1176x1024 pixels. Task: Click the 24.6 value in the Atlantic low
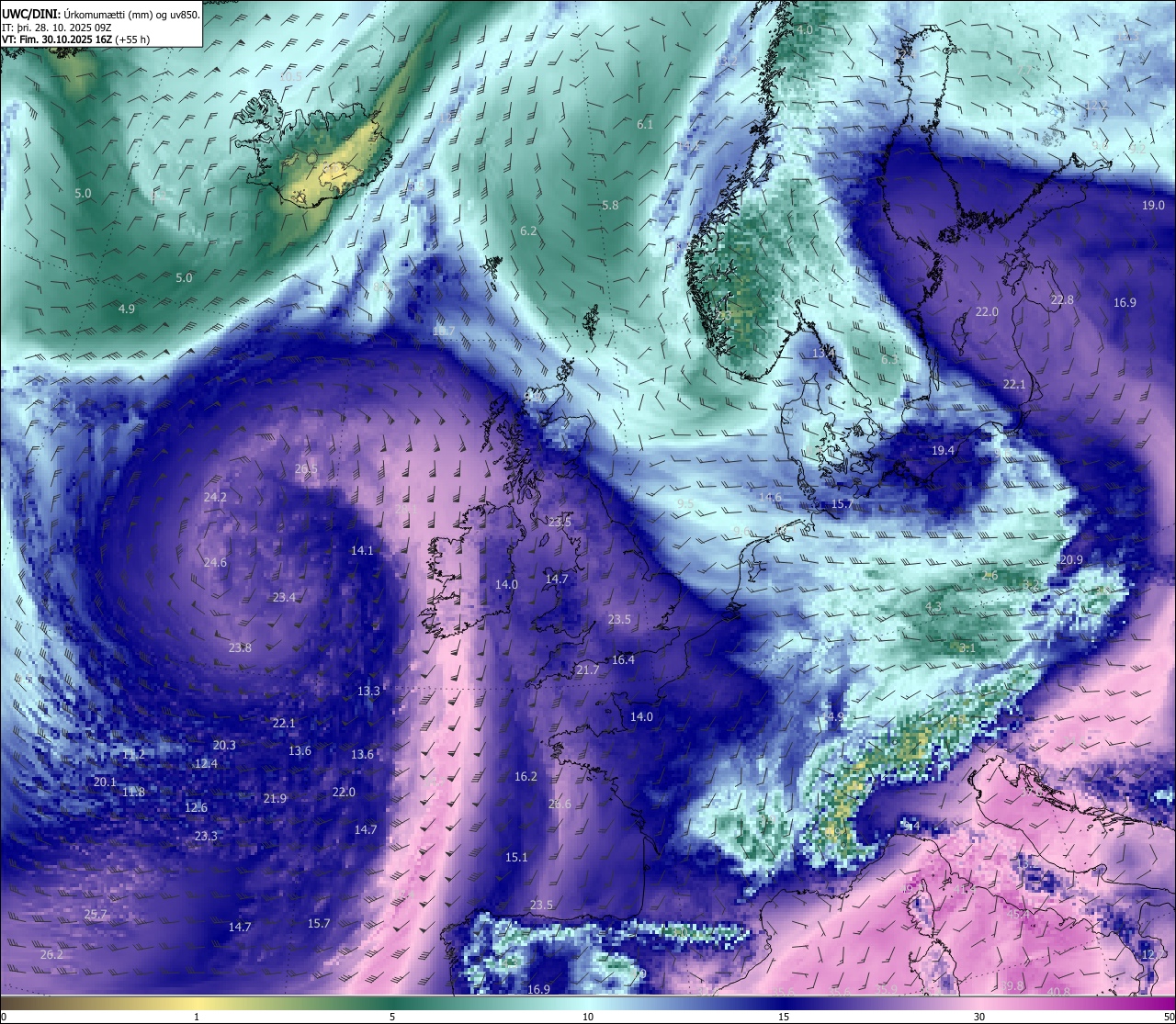[215, 563]
